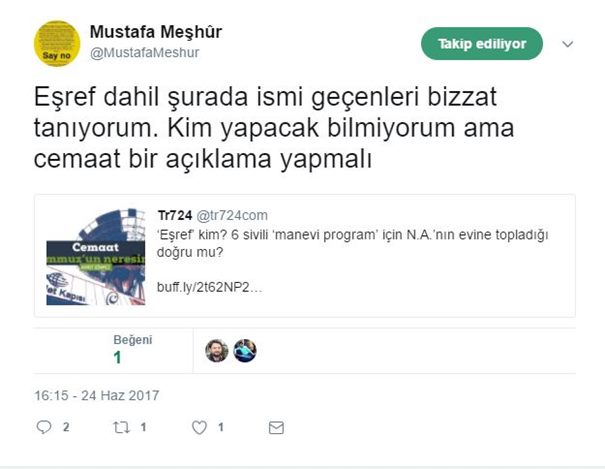Screen dimensions: 605x469
Task: Toggle the Takip ediliyor follow button
Action: 482,44
